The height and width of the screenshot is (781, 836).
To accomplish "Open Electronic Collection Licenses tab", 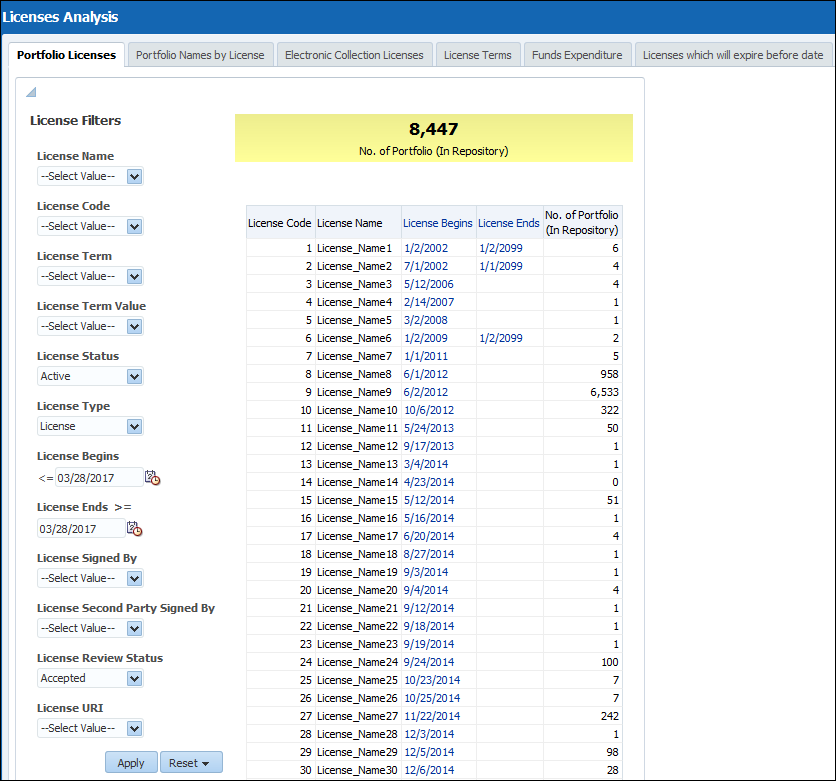I will (x=354, y=55).
